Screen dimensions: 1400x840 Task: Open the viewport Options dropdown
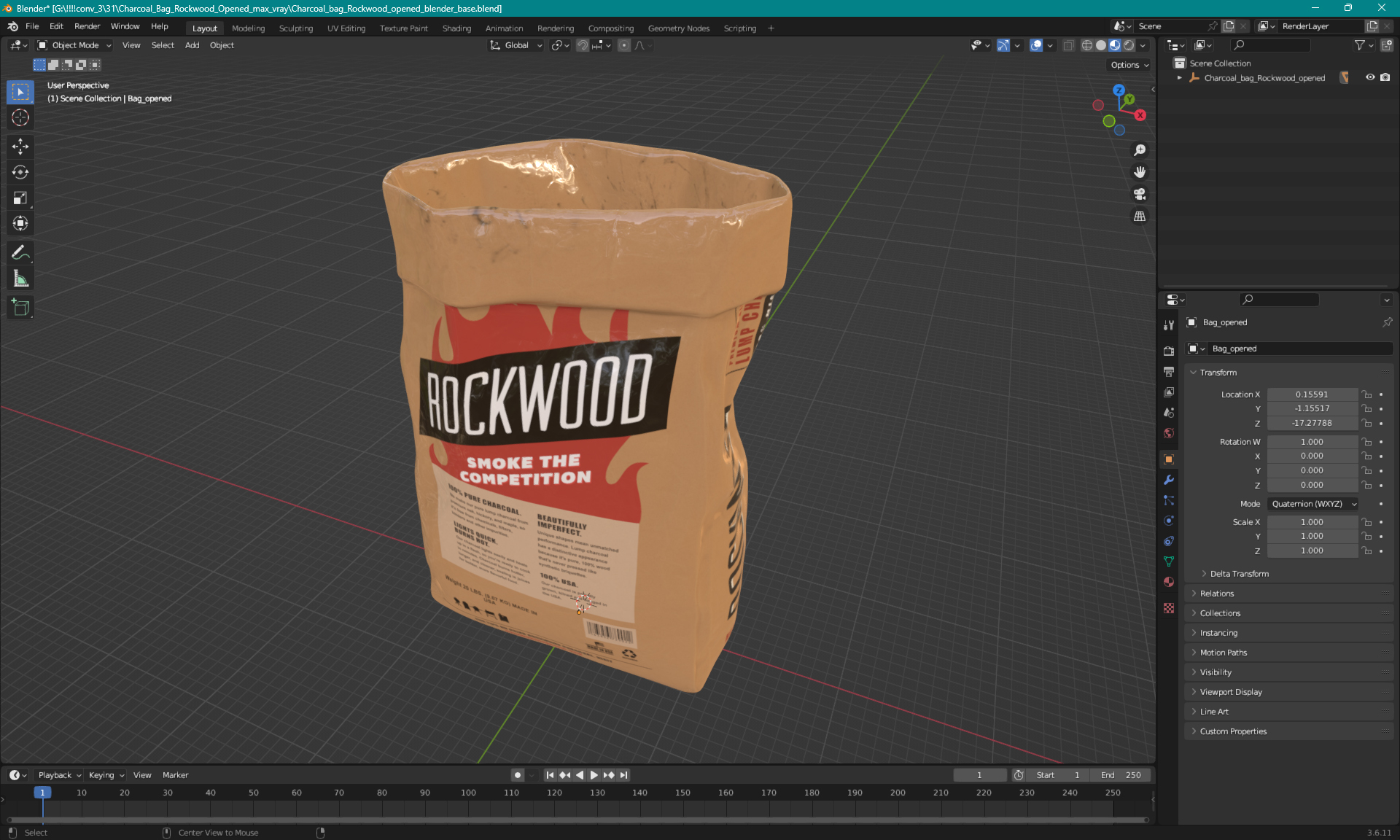point(1129,65)
